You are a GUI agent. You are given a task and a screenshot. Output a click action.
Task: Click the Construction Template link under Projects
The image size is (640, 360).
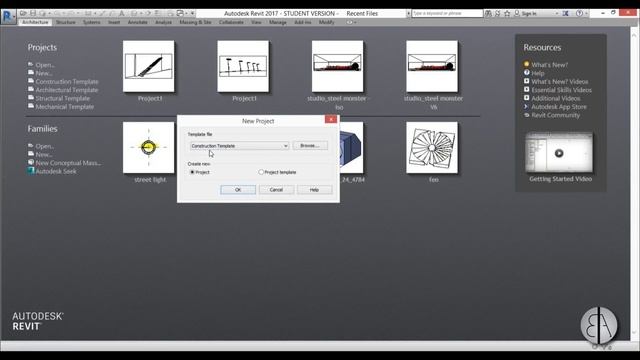click(67, 82)
